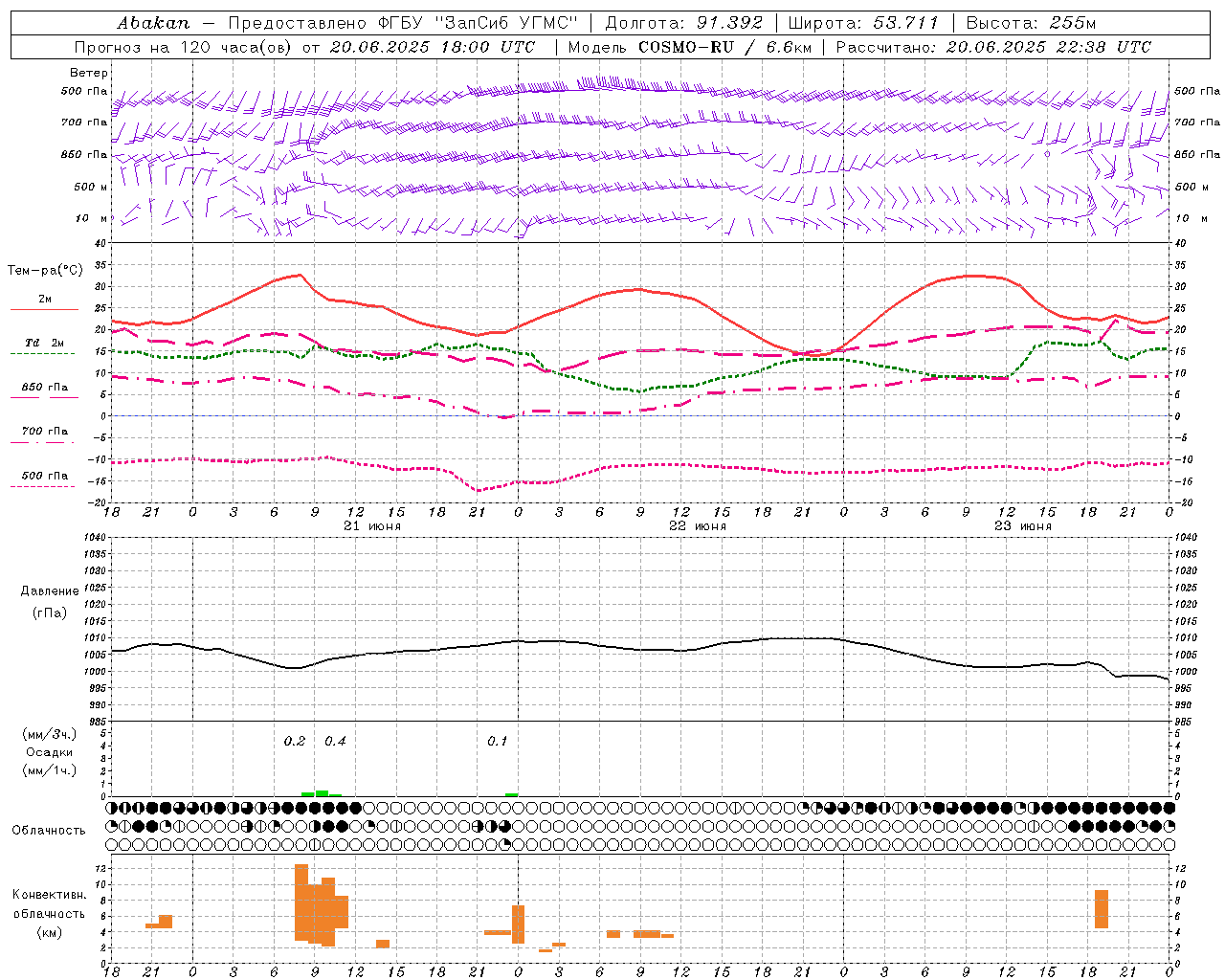The height and width of the screenshot is (980, 1225).
Task: Click the "21 июня" date label
Action: tap(372, 526)
